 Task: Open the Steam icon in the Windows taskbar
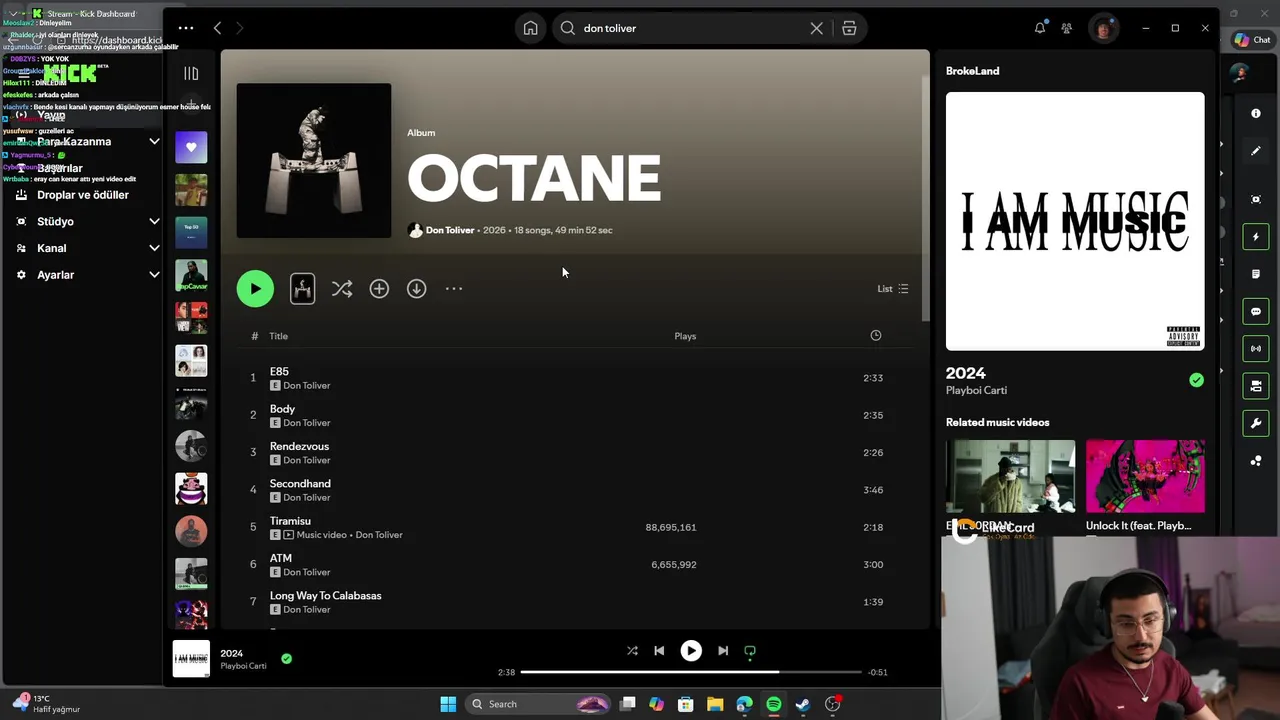point(802,704)
